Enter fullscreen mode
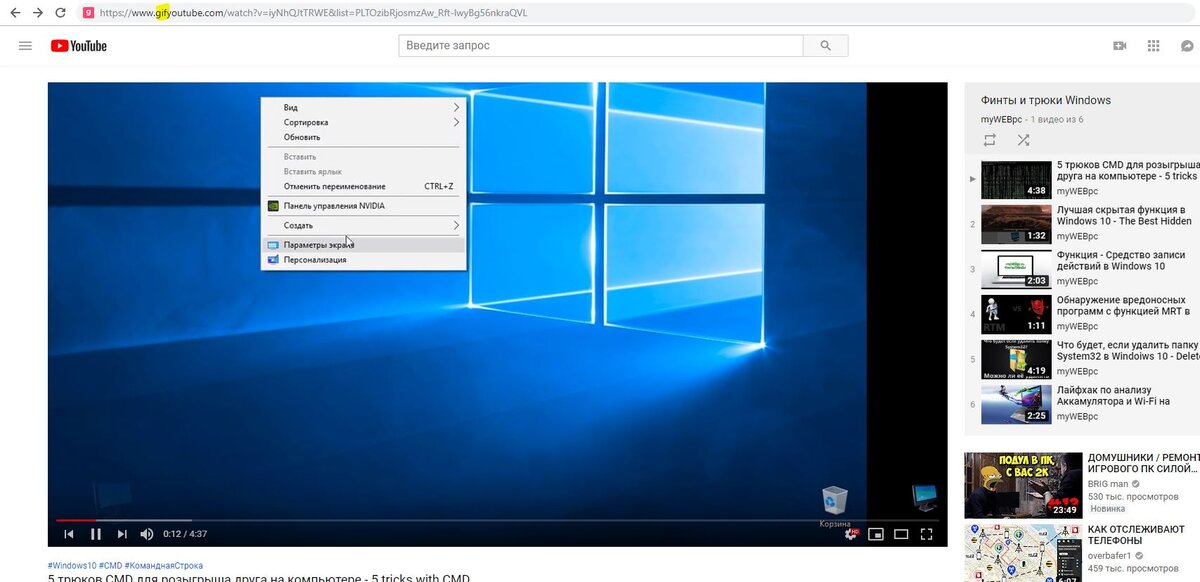 [x=927, y=534]
